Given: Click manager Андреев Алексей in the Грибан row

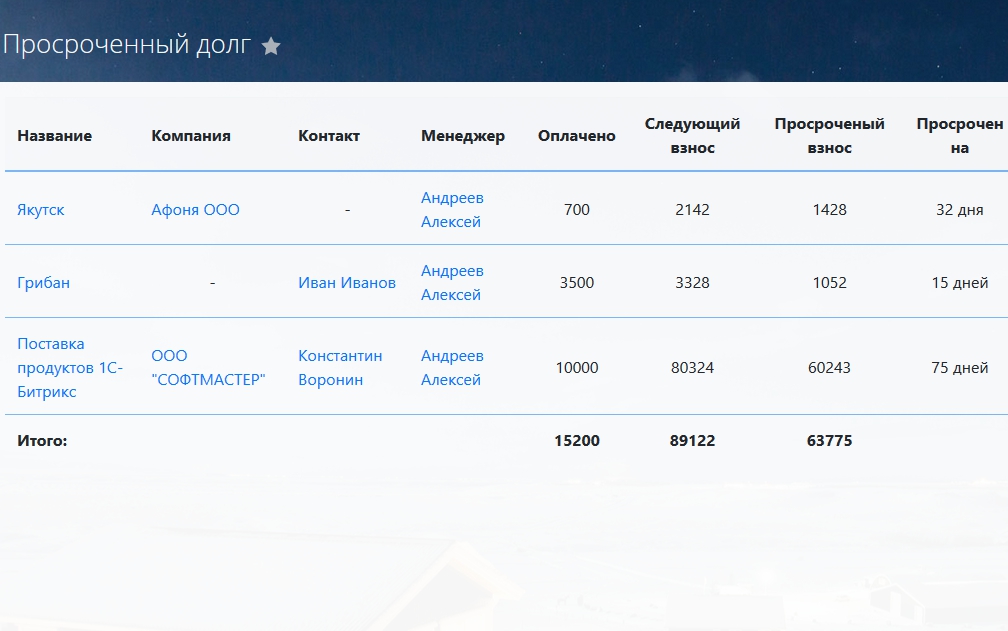Looking at the screenshot, I should (452, 283).
